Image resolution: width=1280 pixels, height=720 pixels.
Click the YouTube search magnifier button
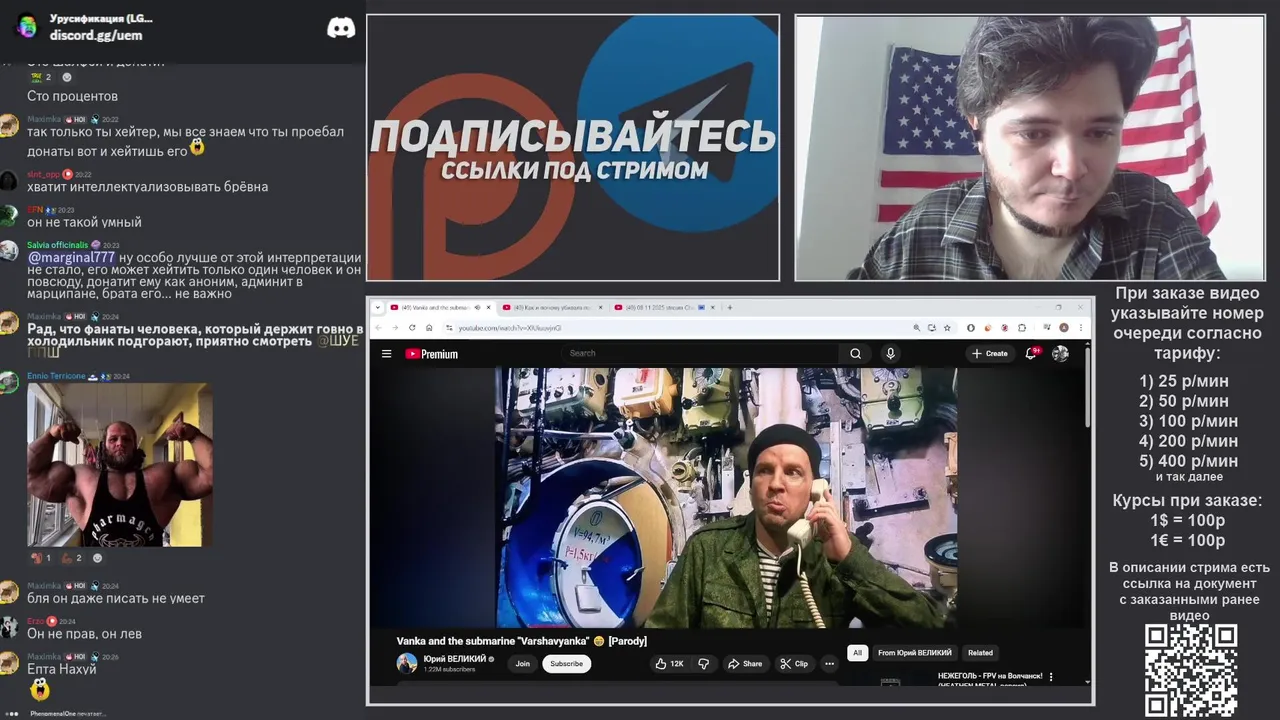pos(855,353)
